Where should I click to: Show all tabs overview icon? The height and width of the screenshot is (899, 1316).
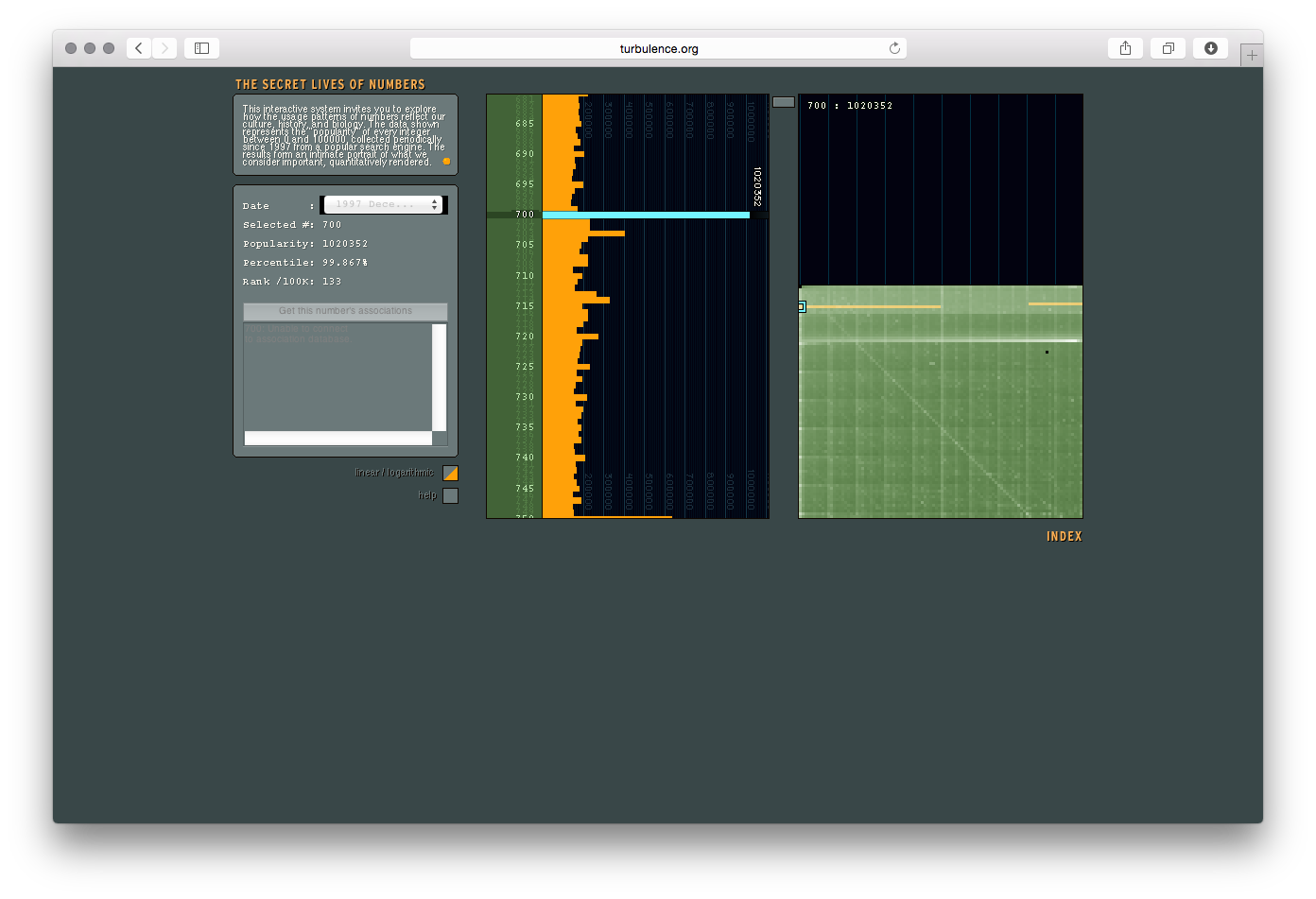(x=1168, y=48)
